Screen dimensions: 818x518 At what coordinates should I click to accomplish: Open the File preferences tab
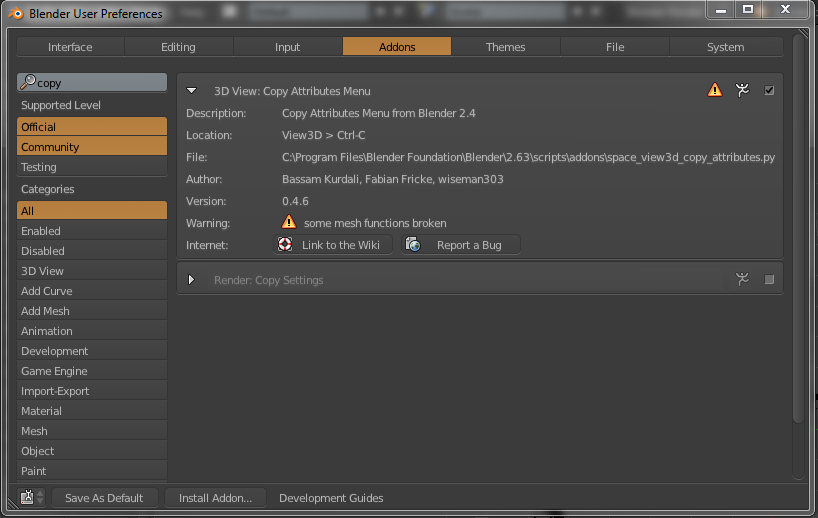click(615, 47)
